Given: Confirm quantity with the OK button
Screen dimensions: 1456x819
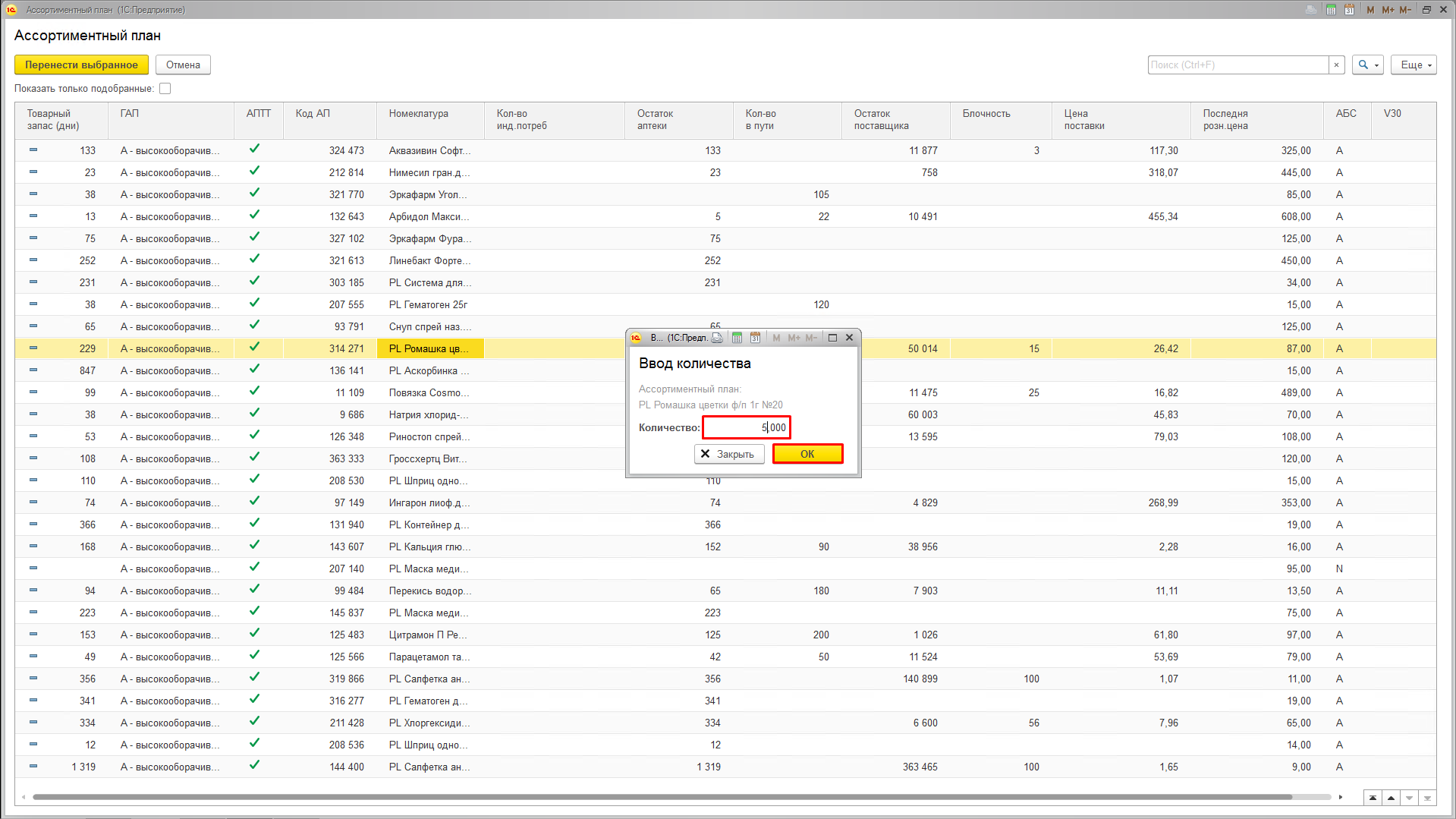Looking at the screenshot, I should 807,454.
